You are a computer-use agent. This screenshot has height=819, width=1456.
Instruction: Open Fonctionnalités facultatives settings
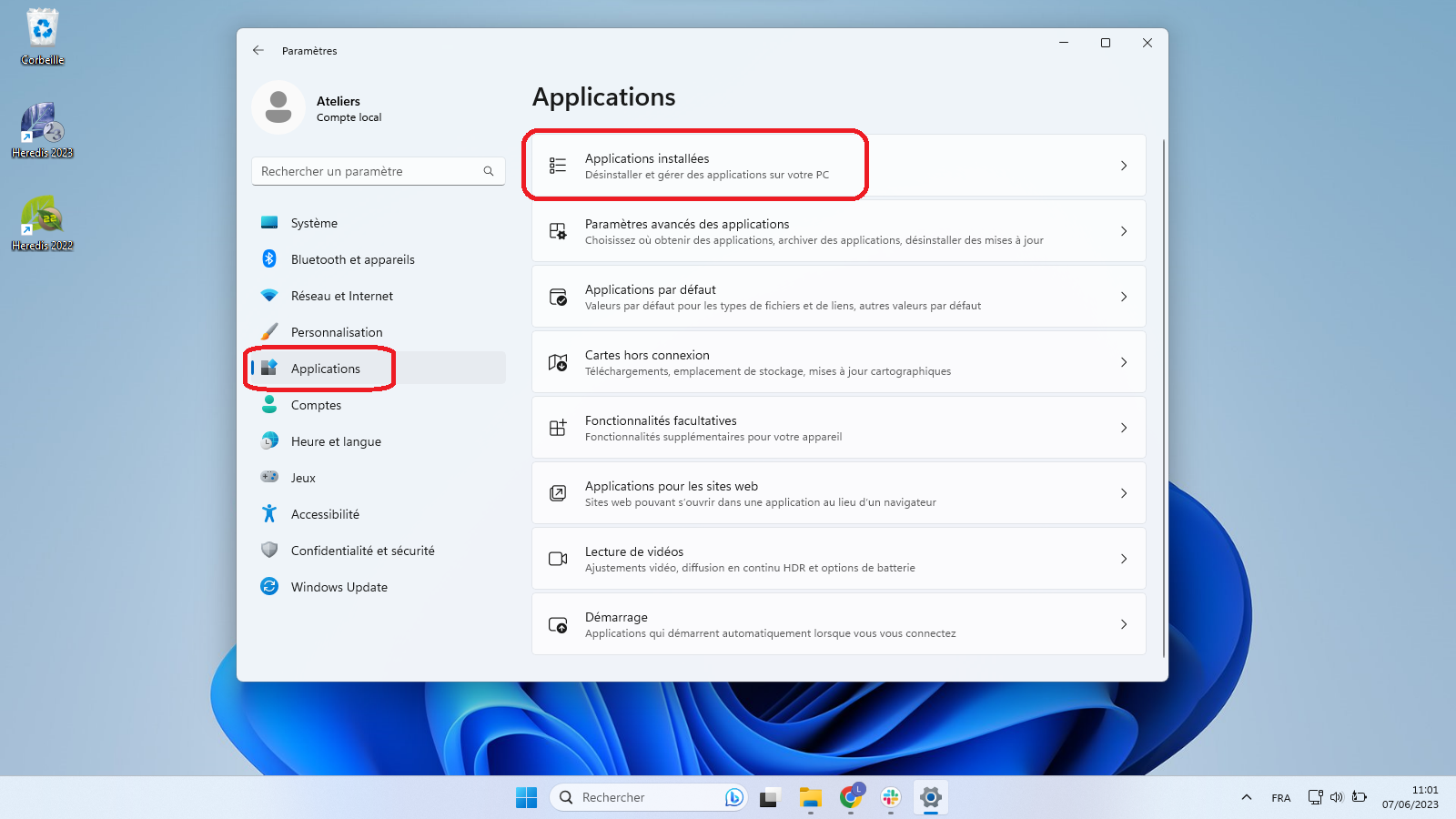837,428
